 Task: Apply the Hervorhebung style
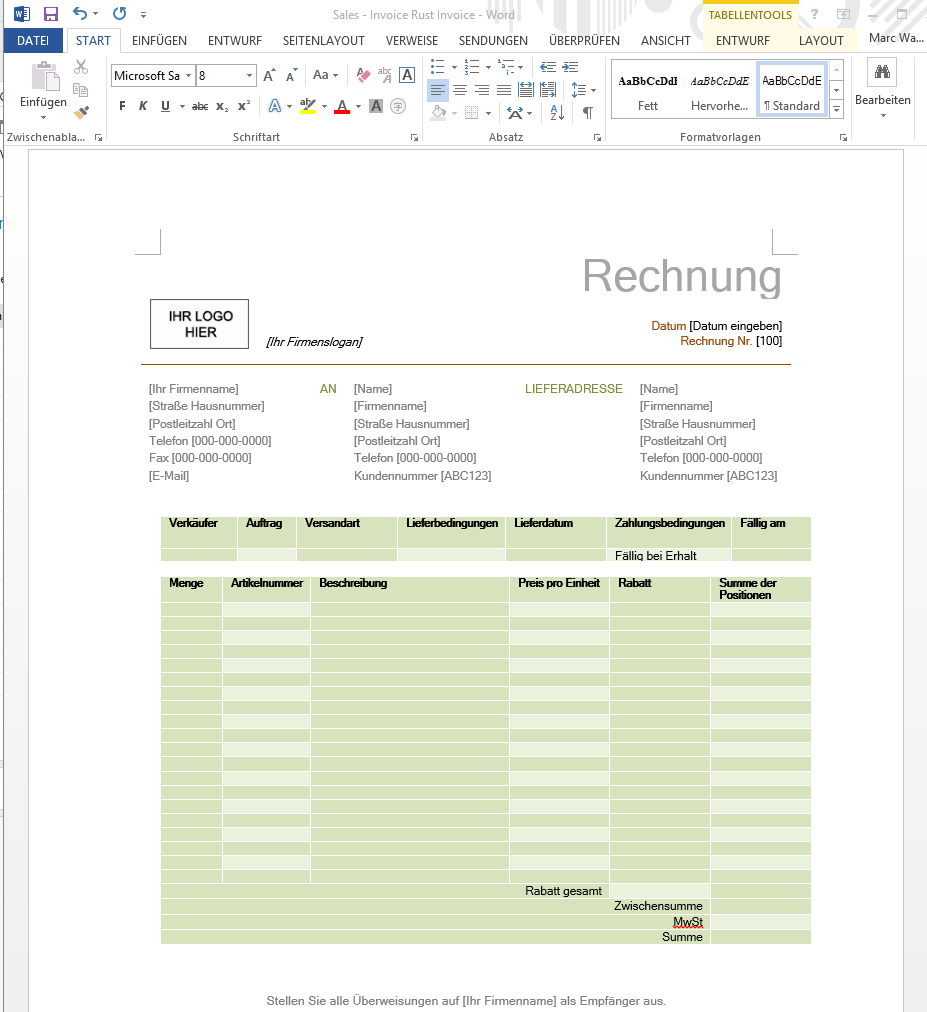(x=720, y=91)
